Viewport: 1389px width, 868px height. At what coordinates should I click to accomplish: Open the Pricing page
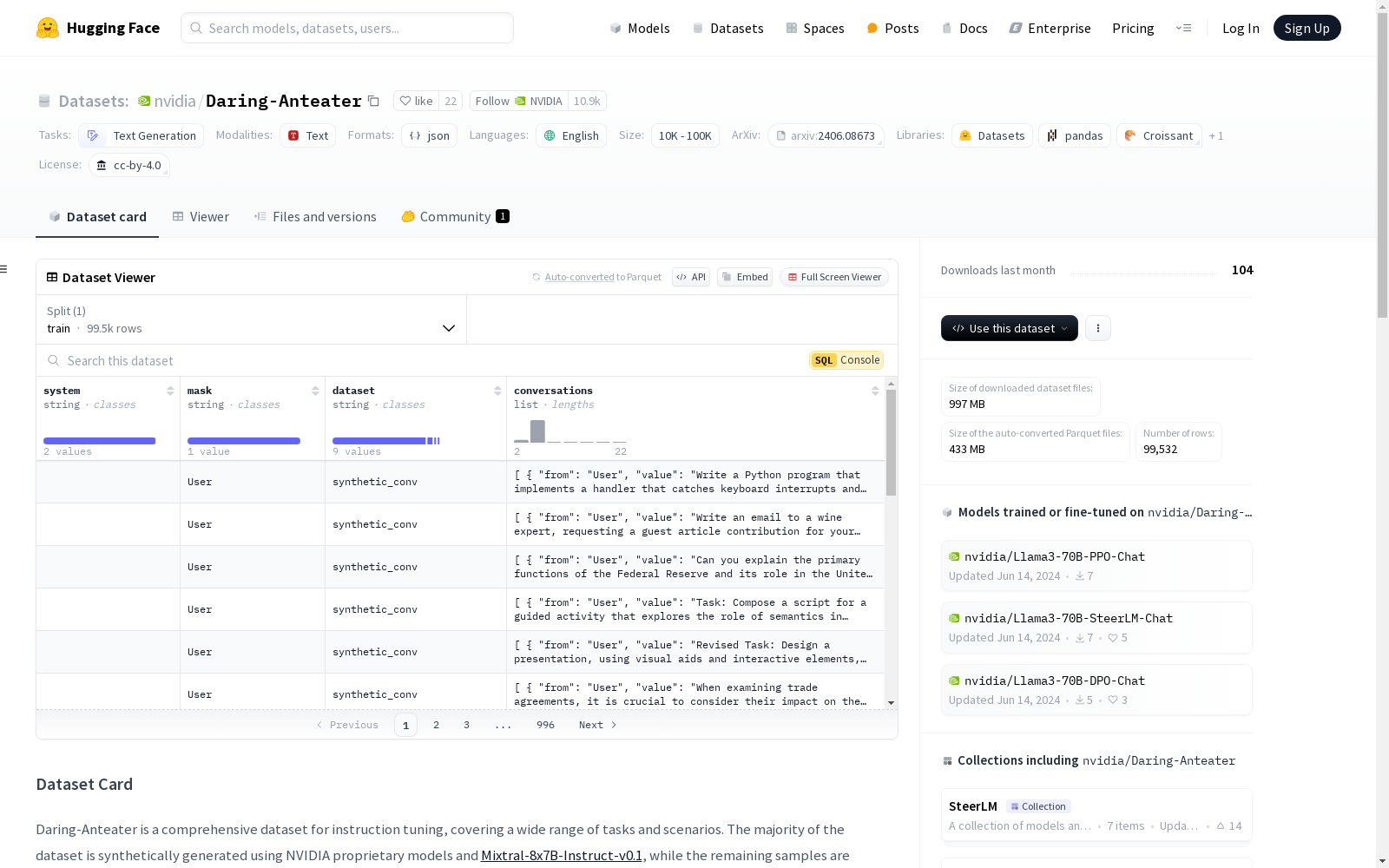tap(1133, 28)
